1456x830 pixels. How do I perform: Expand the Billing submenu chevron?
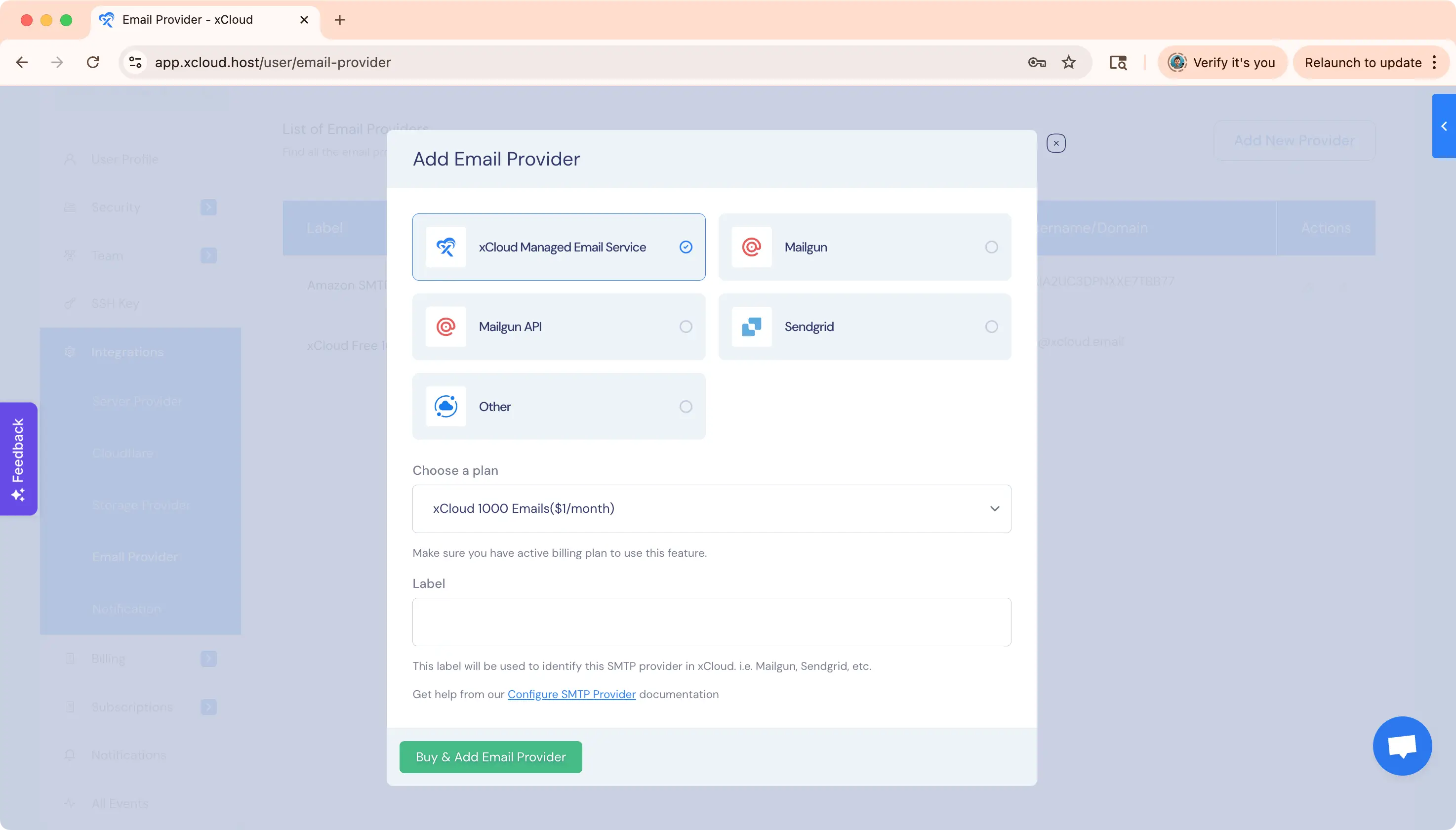tap(208, 659)
